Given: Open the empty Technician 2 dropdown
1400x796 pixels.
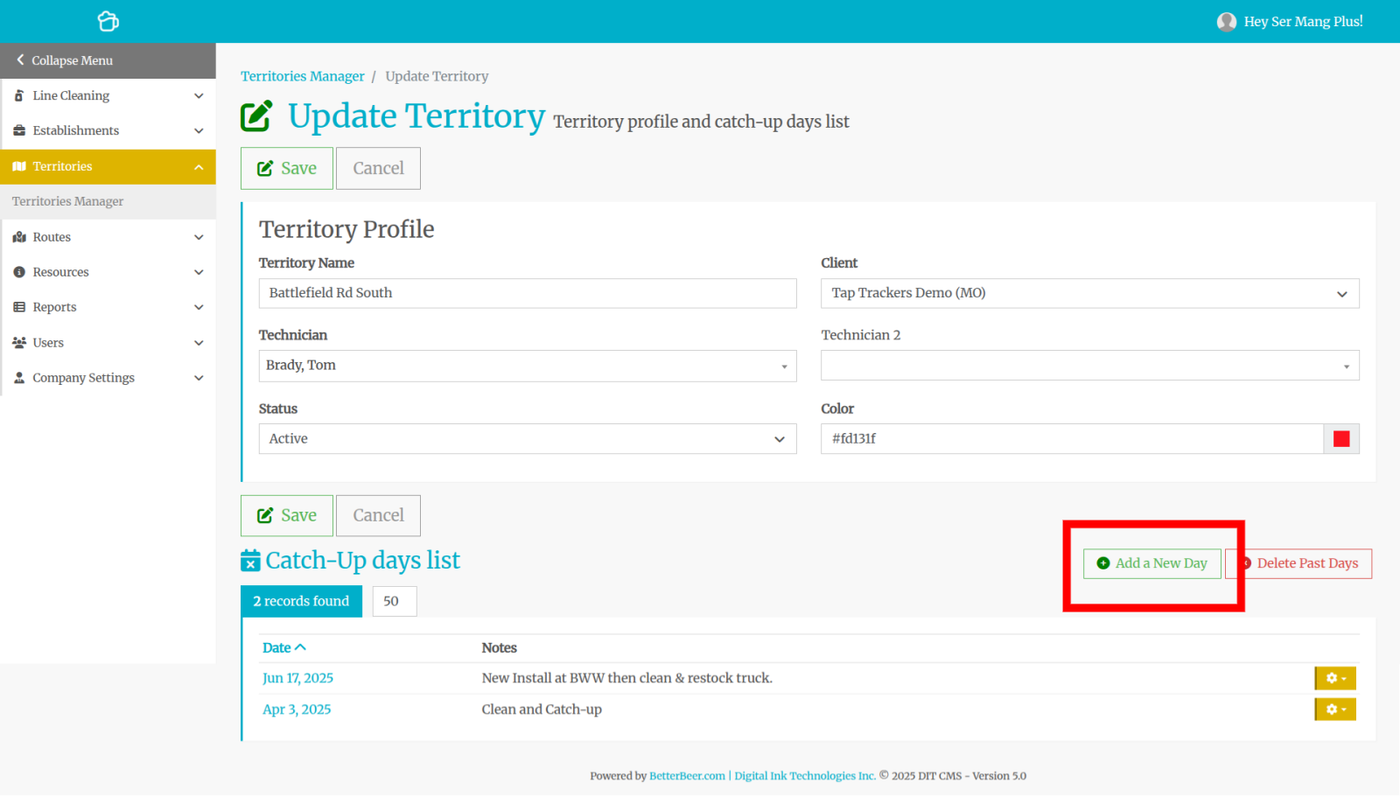Looking at the screenshot, I should click(x=1090, y=366).
